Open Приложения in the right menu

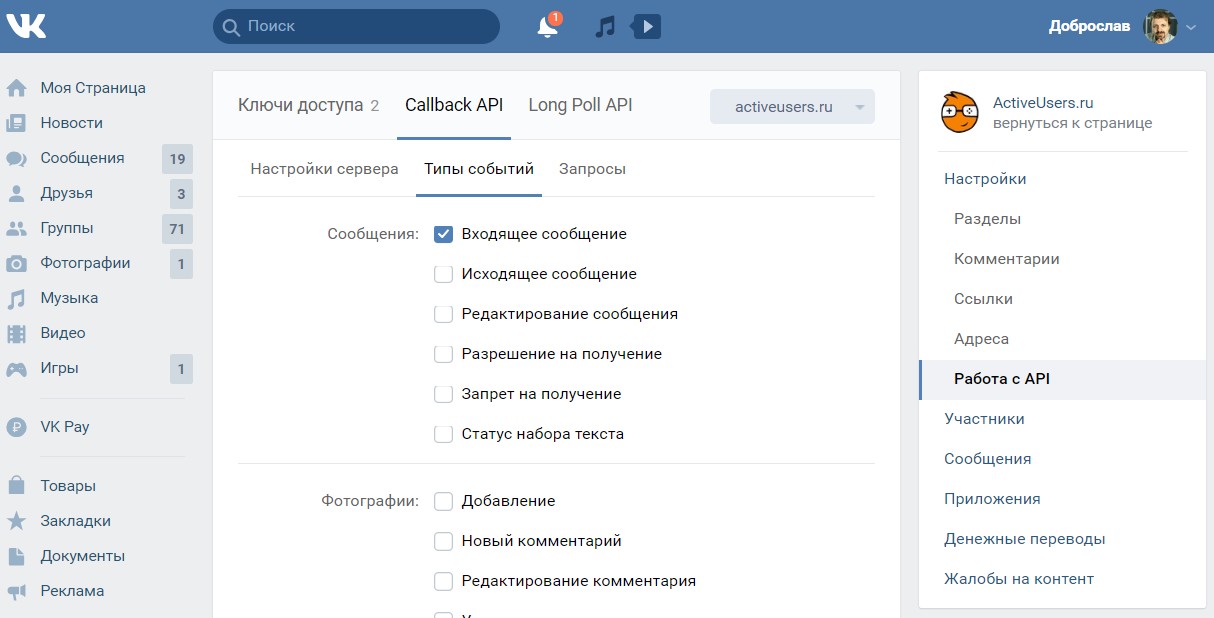(x=992, y=499)
